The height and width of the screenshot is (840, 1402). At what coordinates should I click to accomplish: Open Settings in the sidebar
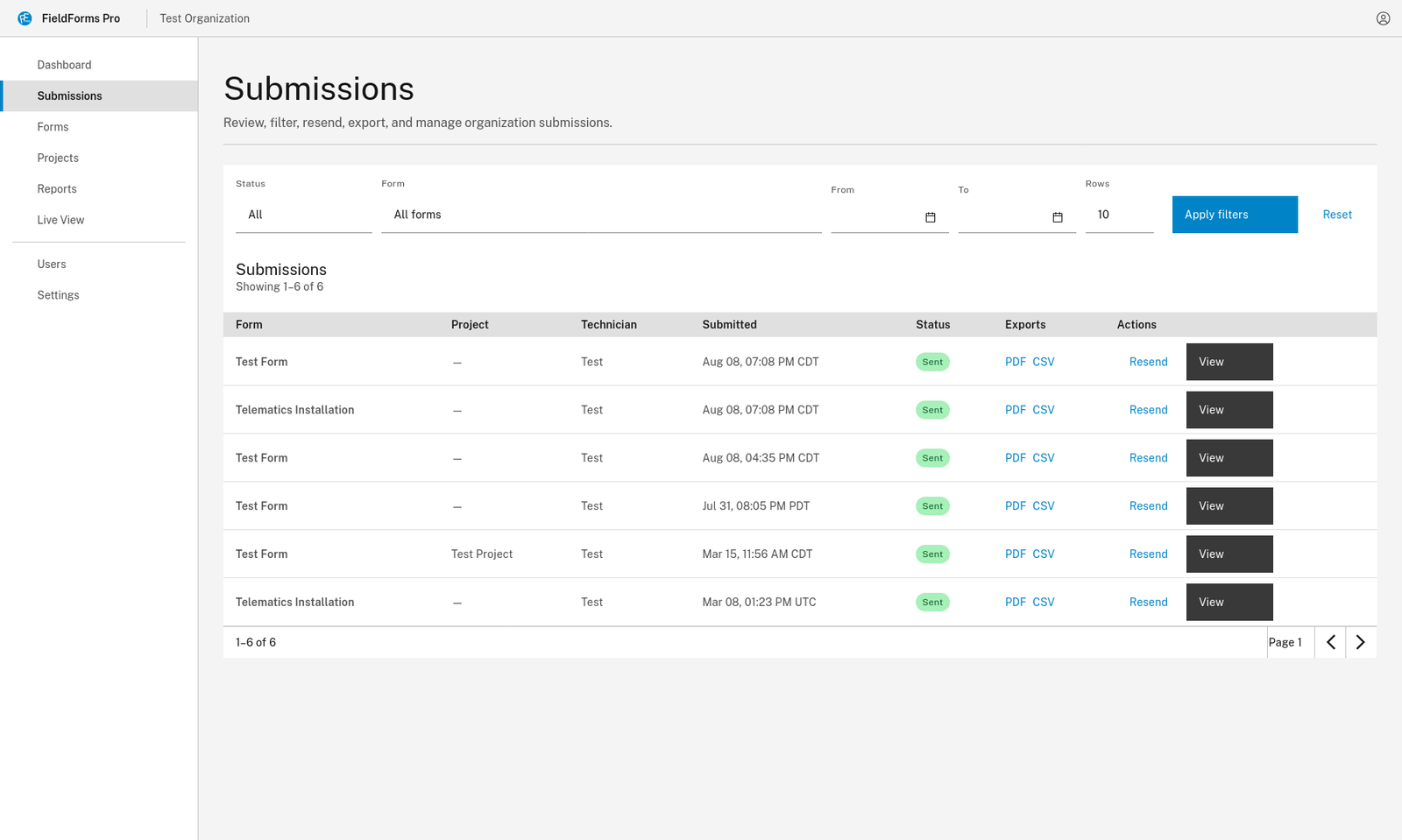point(99,295)
